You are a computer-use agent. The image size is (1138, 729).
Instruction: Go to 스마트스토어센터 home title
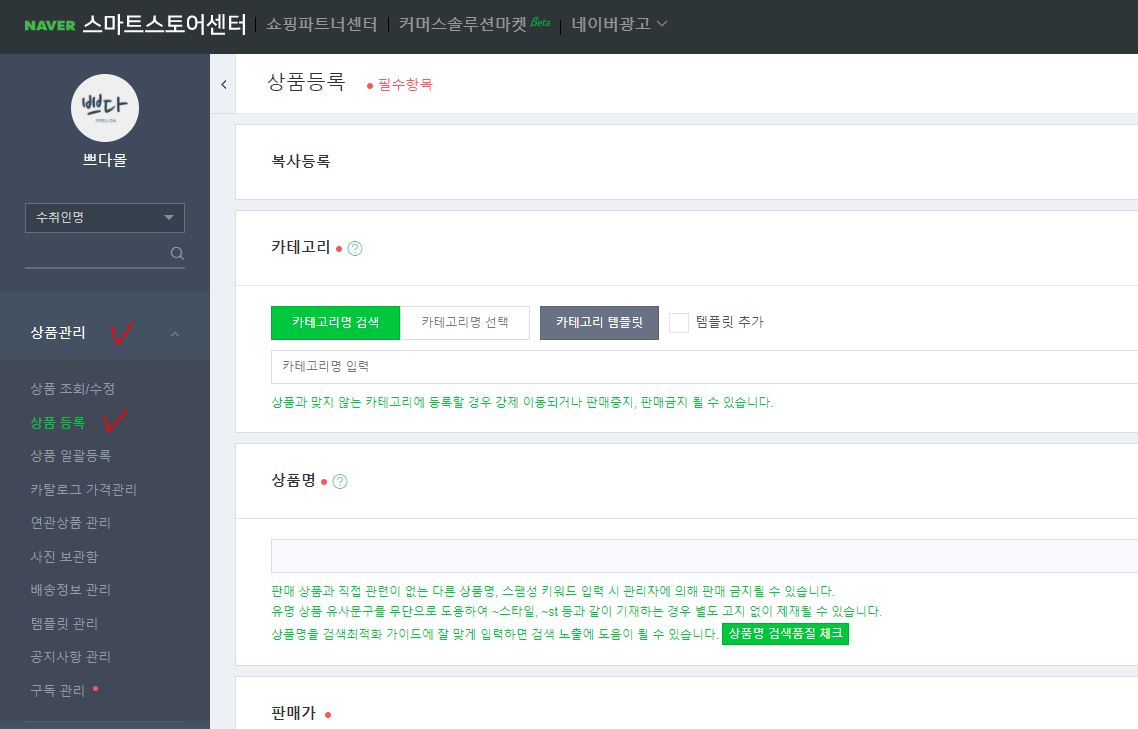tap(165, 24)
